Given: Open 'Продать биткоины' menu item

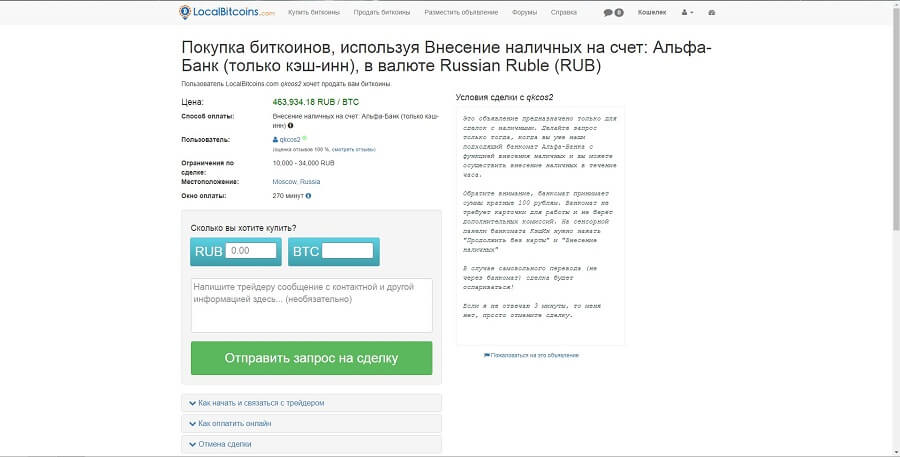Looking at the screenshot, I should 382,12.
